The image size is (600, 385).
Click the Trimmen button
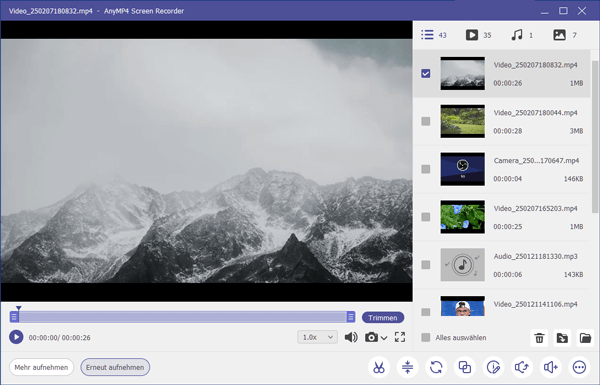383,318
